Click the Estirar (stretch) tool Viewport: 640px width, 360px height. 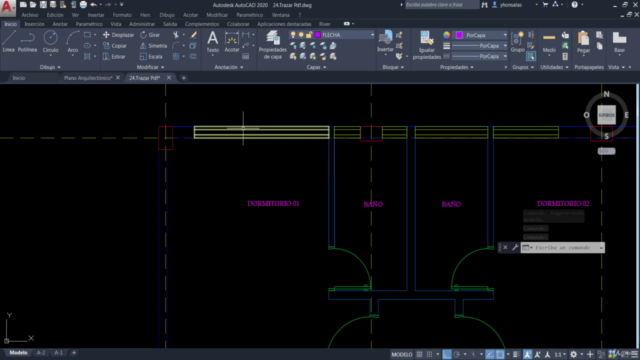[114, 57]
